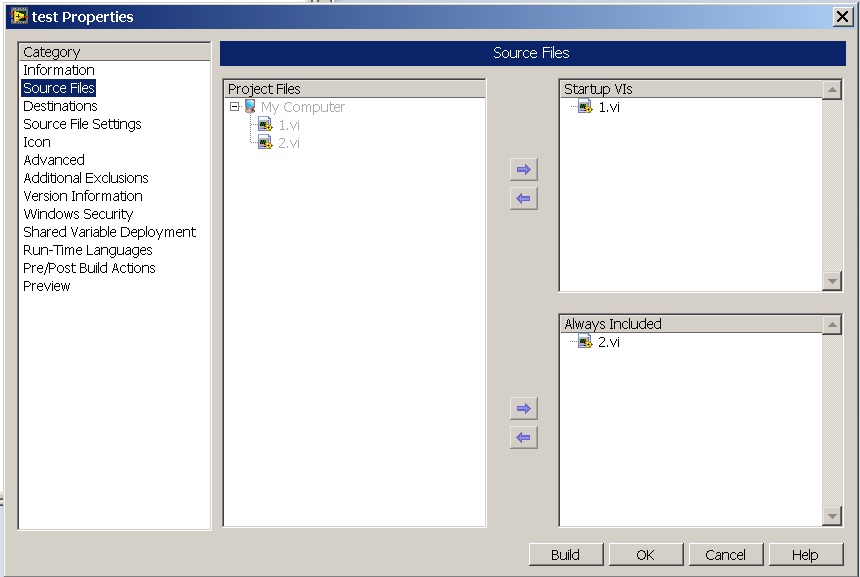This screenshot has height=577, width=860.
Task: Click the Startup VIs scrollbar down arrow
Action: 832,281
